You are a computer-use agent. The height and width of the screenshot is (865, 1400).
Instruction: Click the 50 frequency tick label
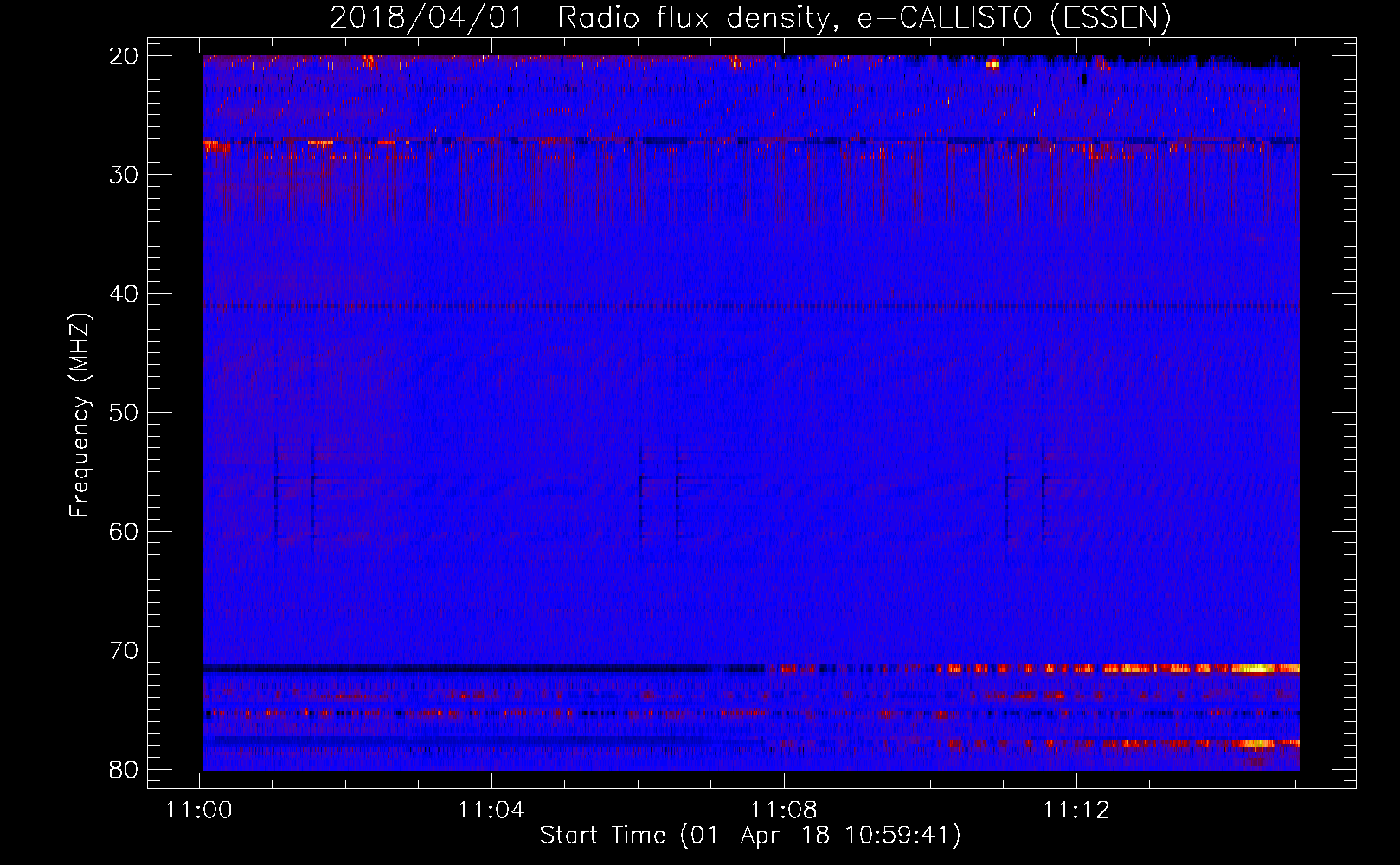tap(125, 413)
